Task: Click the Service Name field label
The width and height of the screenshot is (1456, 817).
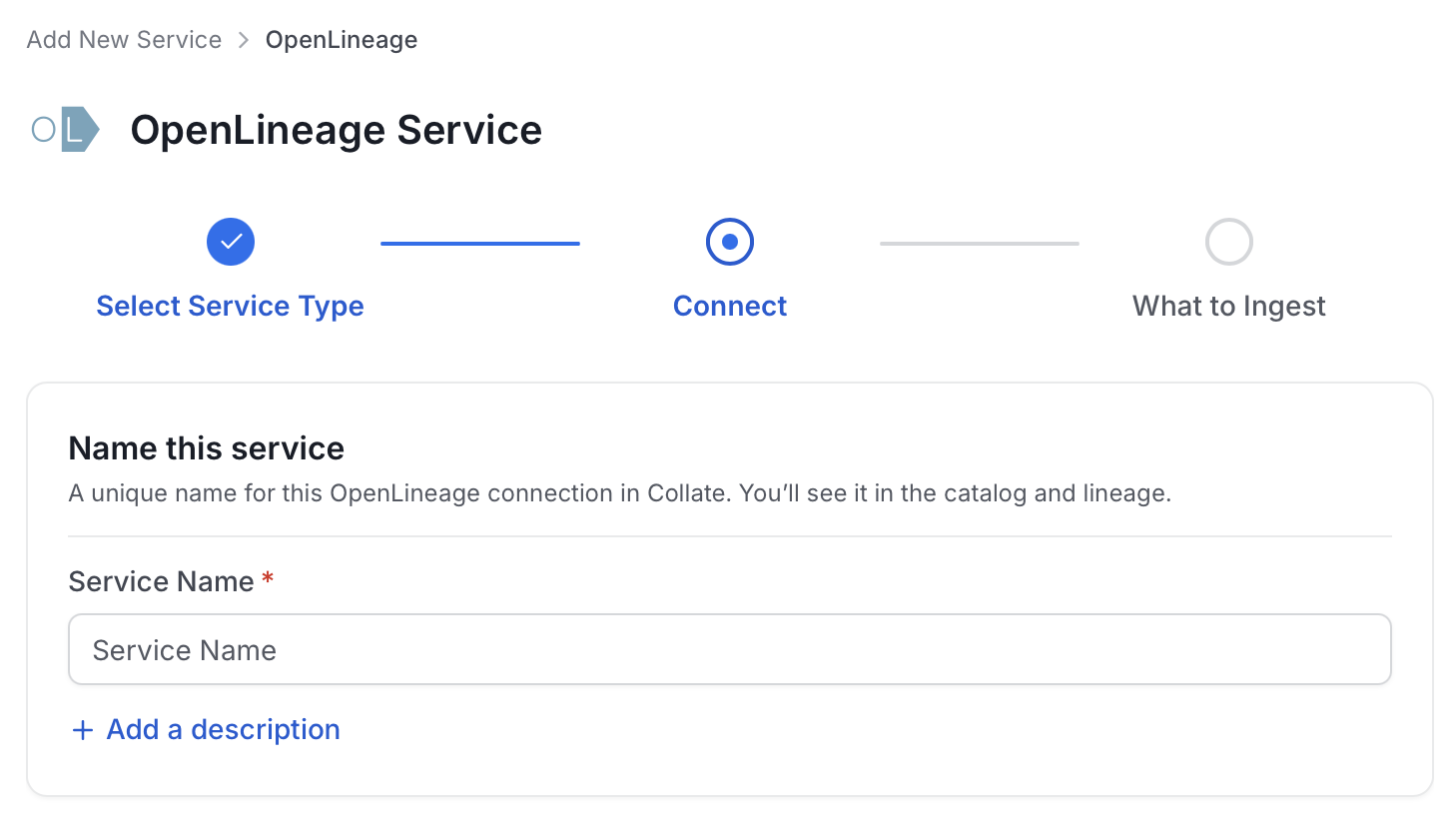Action: [162, 581]
